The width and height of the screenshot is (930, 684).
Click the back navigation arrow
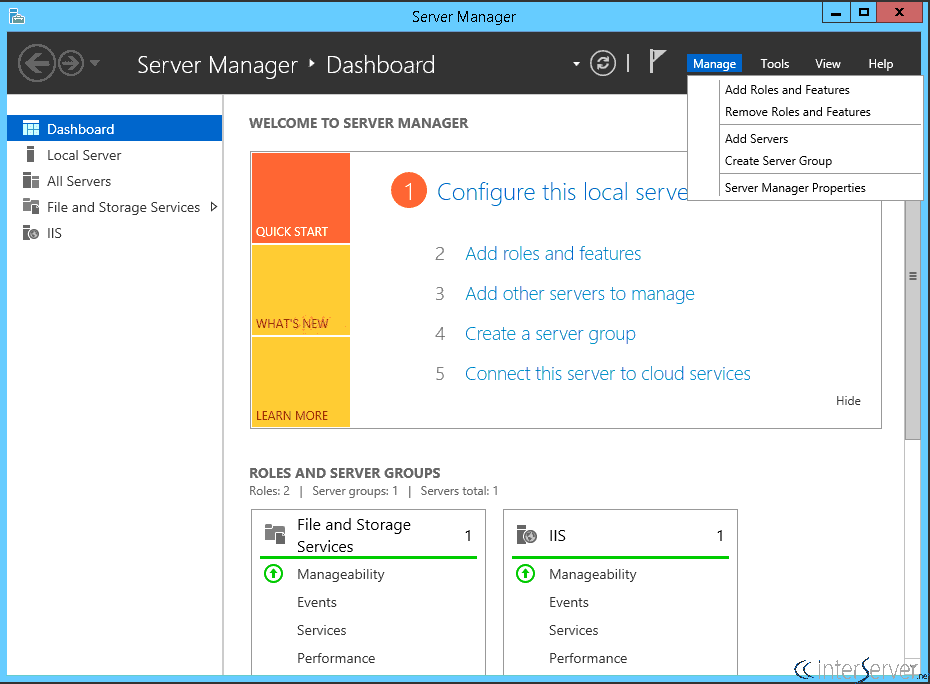coord(37,63)
